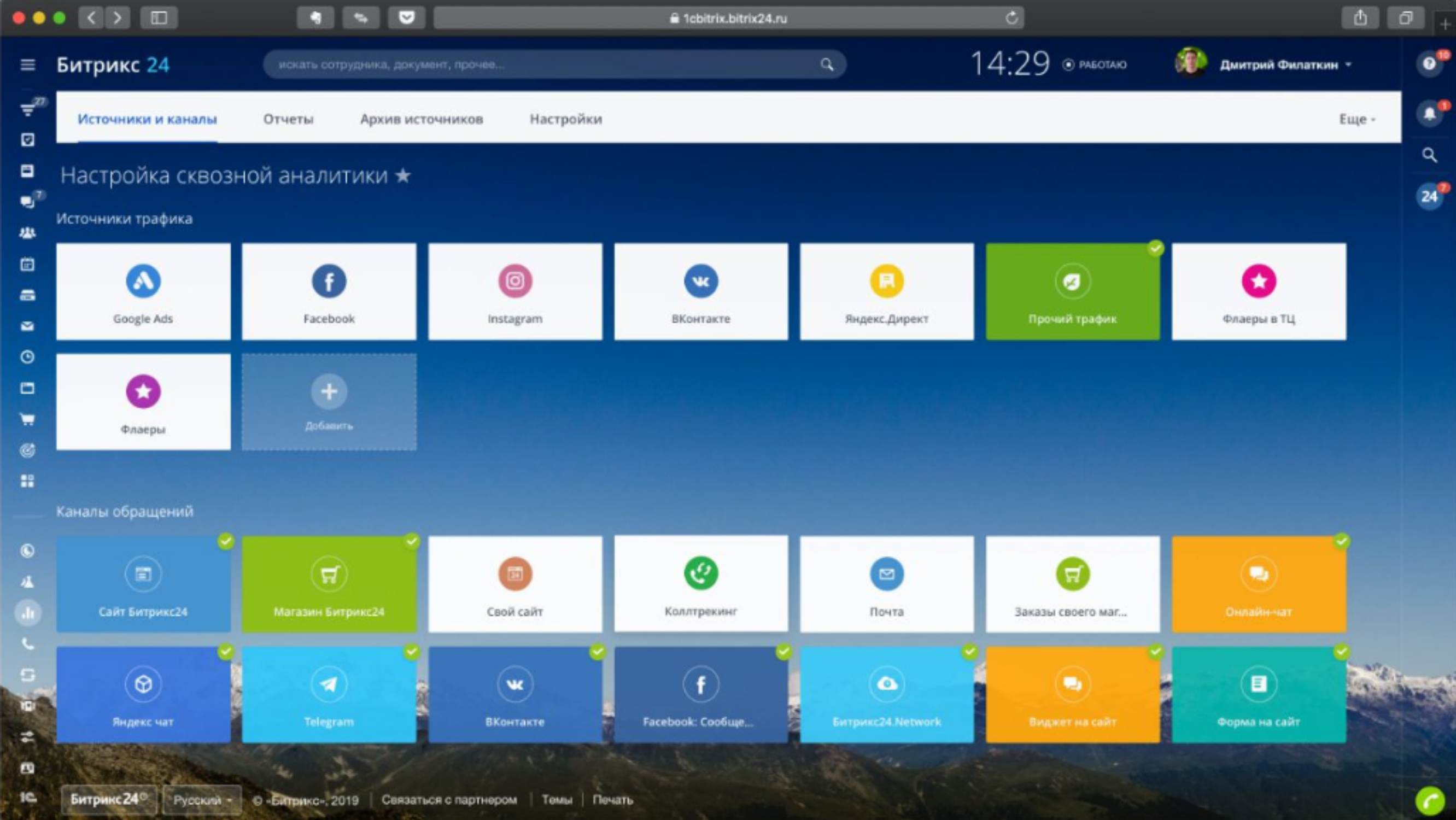Open the analytics bar chart sidebar icon
The width and height of the screenshot is (1456, 820).
(27, 613)
